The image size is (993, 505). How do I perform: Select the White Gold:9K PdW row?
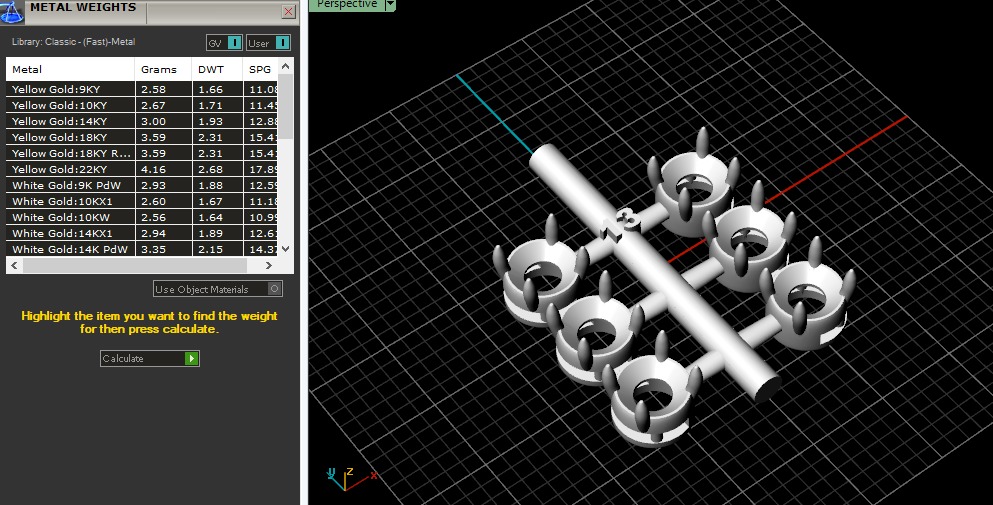pyautogui.click(x=142, y=185)
